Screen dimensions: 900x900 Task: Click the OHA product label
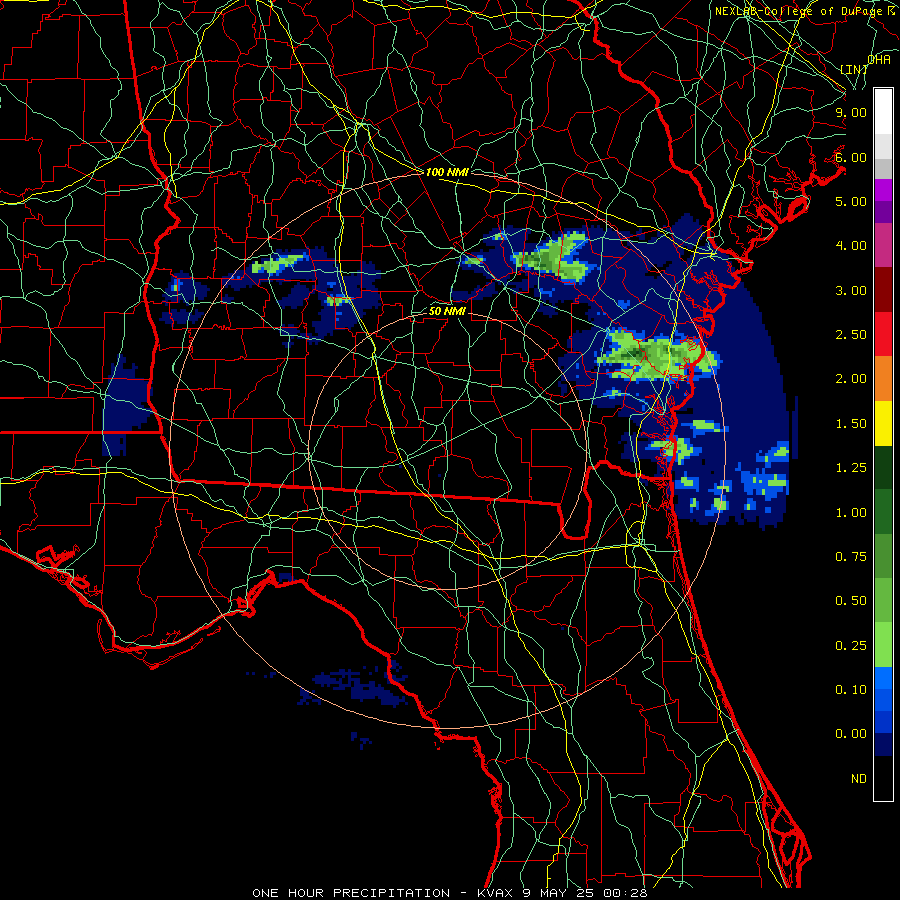click(879, 59)
